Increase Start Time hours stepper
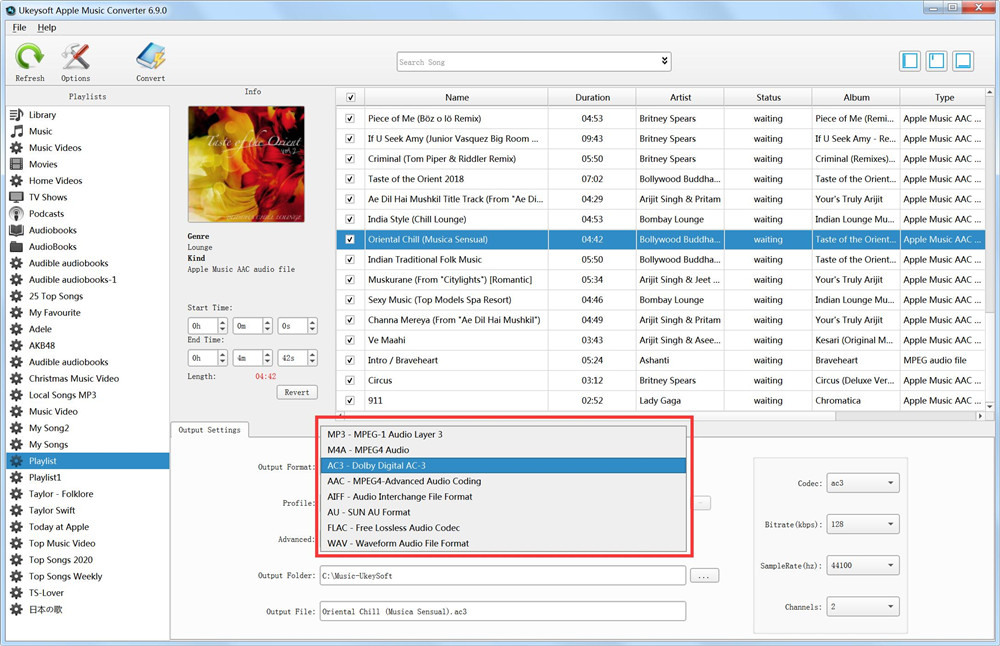This screenshot has width=1000, height=646. coord(223,323)
